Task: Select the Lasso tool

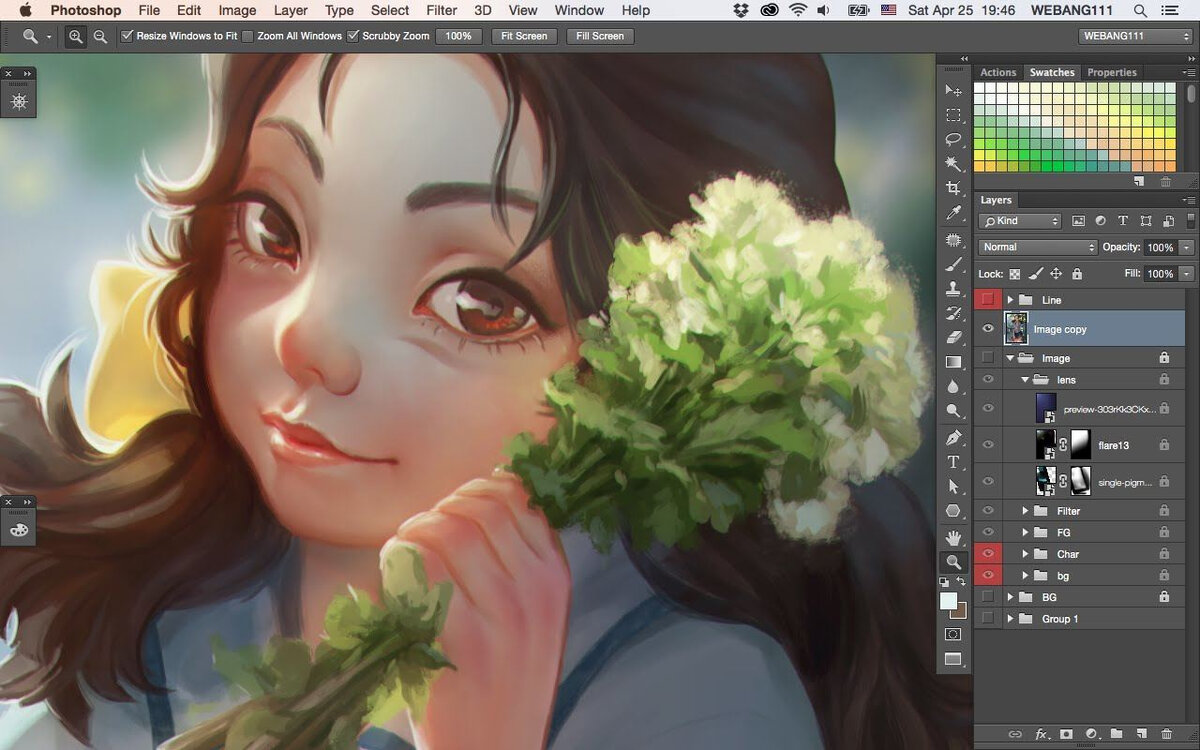Action: click(953, 139)
